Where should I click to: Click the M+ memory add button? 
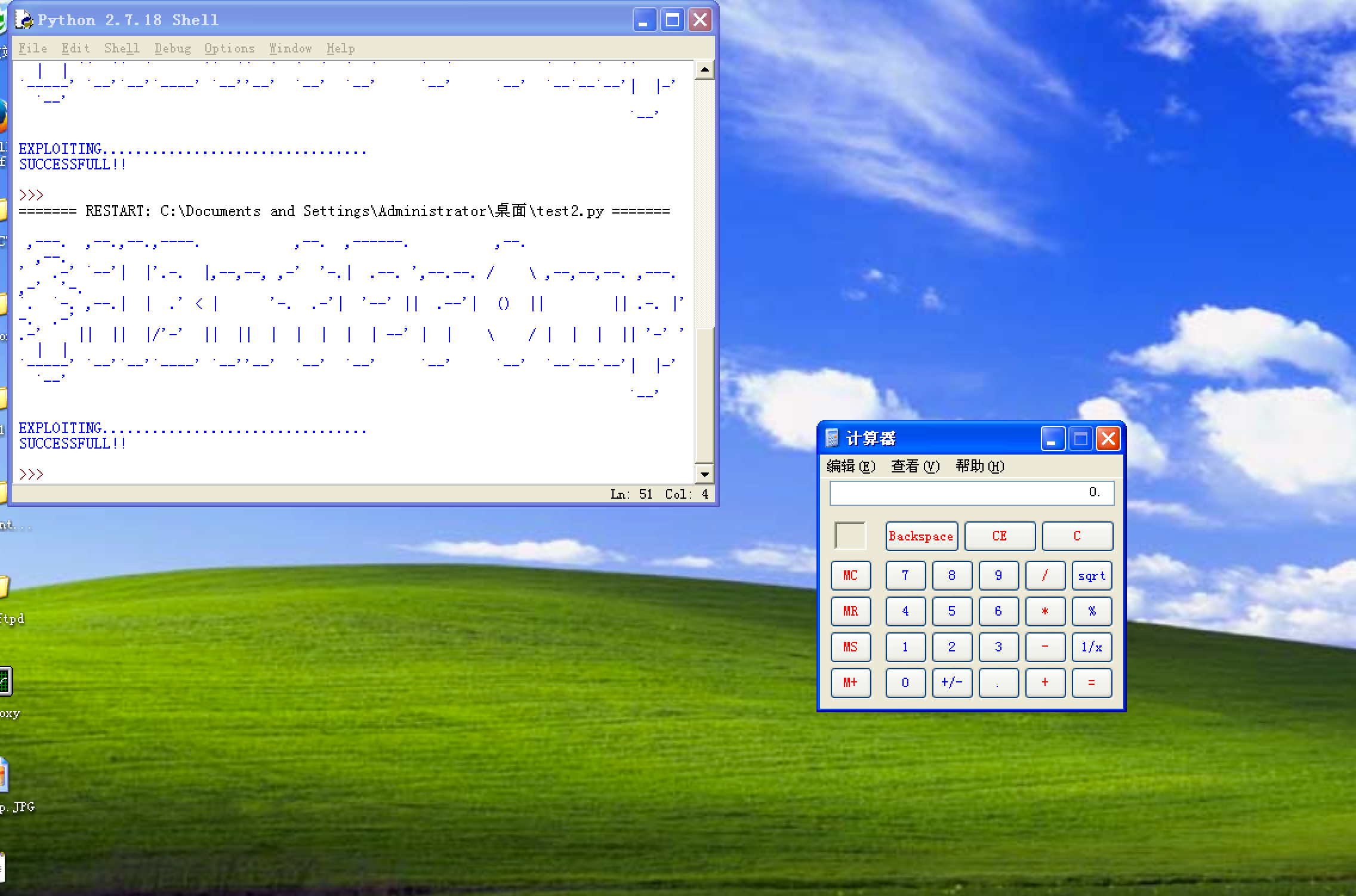pyautogui.click(x=850, y=683)
